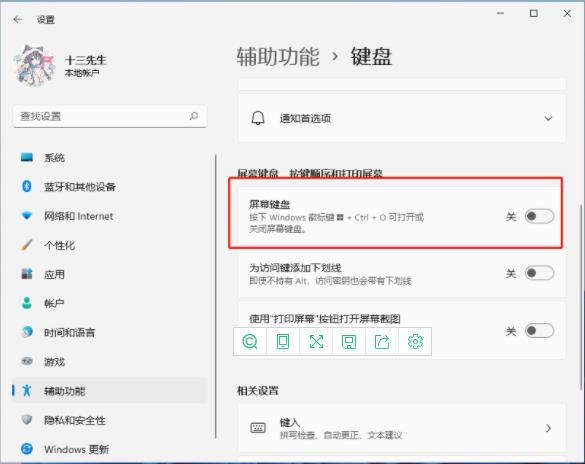Click the keyboard icon beside 键入
This screenshot has width=585, height=464.
pyautogui.click(x=258, y=427)
